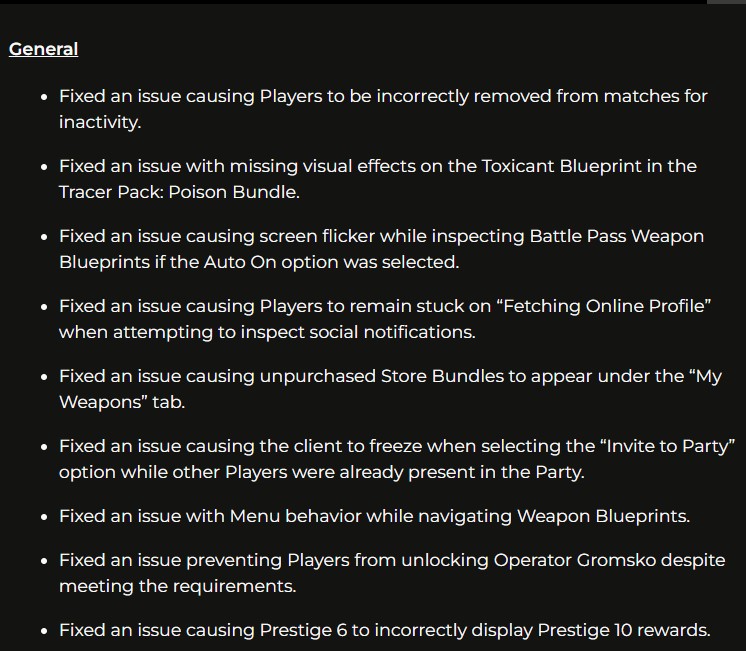Screen dimensions: 746x651
Task: Click the underlined General heading
Action: pos(43,48)
